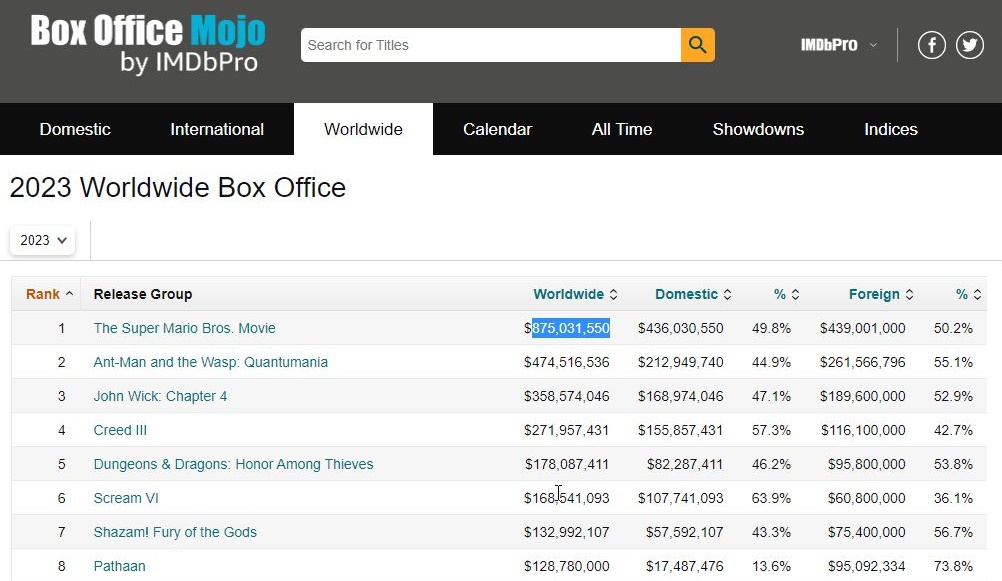Sort by the Foreign column arrows
Image resolution: width=1002 pixels, height=581 pixels.
[909, 294]
